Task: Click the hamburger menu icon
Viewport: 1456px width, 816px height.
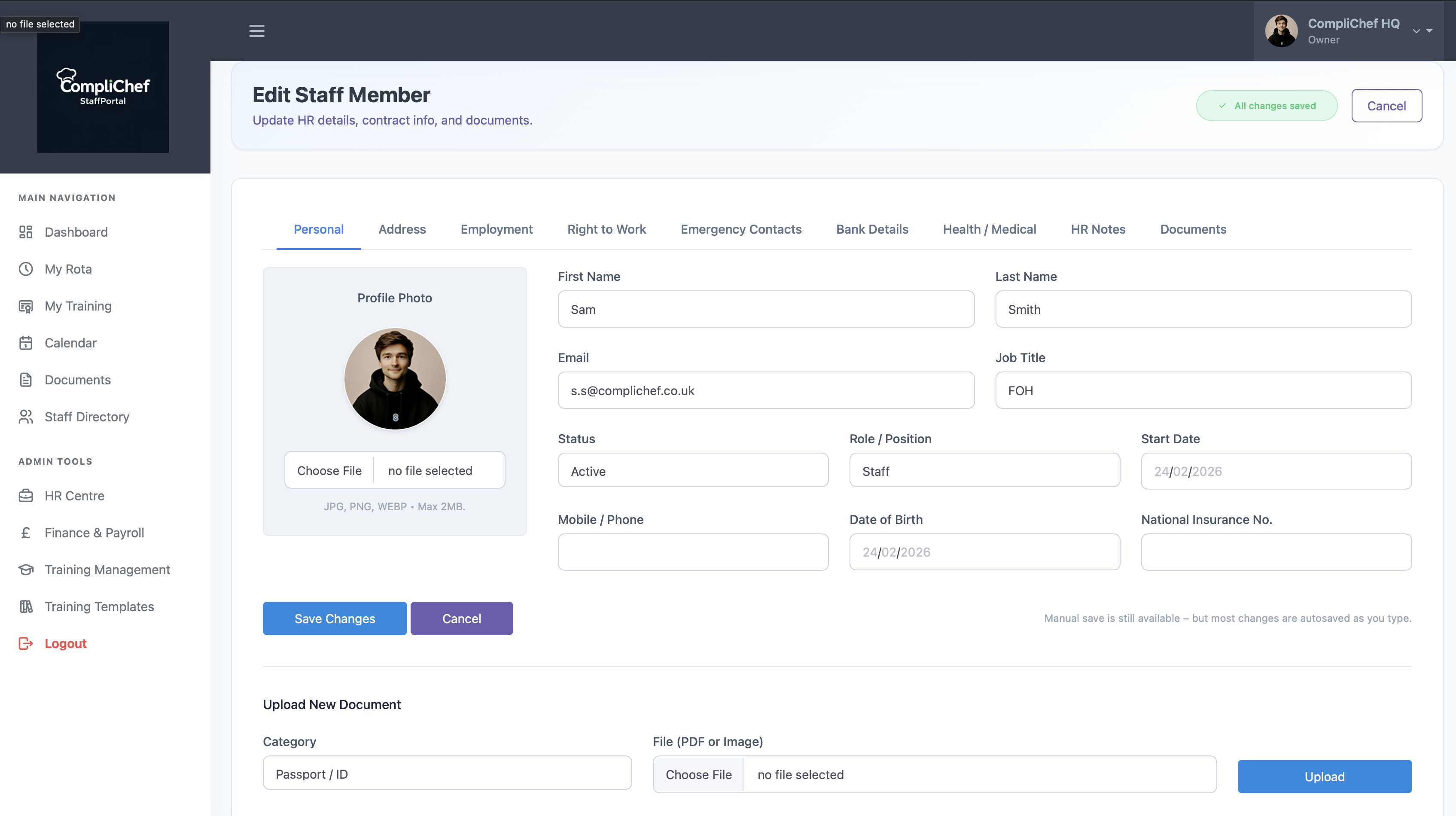Action: coord(257,31)
